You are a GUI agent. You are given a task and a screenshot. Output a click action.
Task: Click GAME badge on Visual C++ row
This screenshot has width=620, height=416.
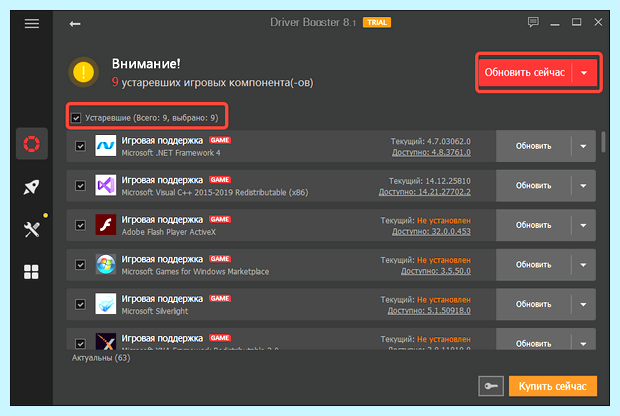[220, 180]
